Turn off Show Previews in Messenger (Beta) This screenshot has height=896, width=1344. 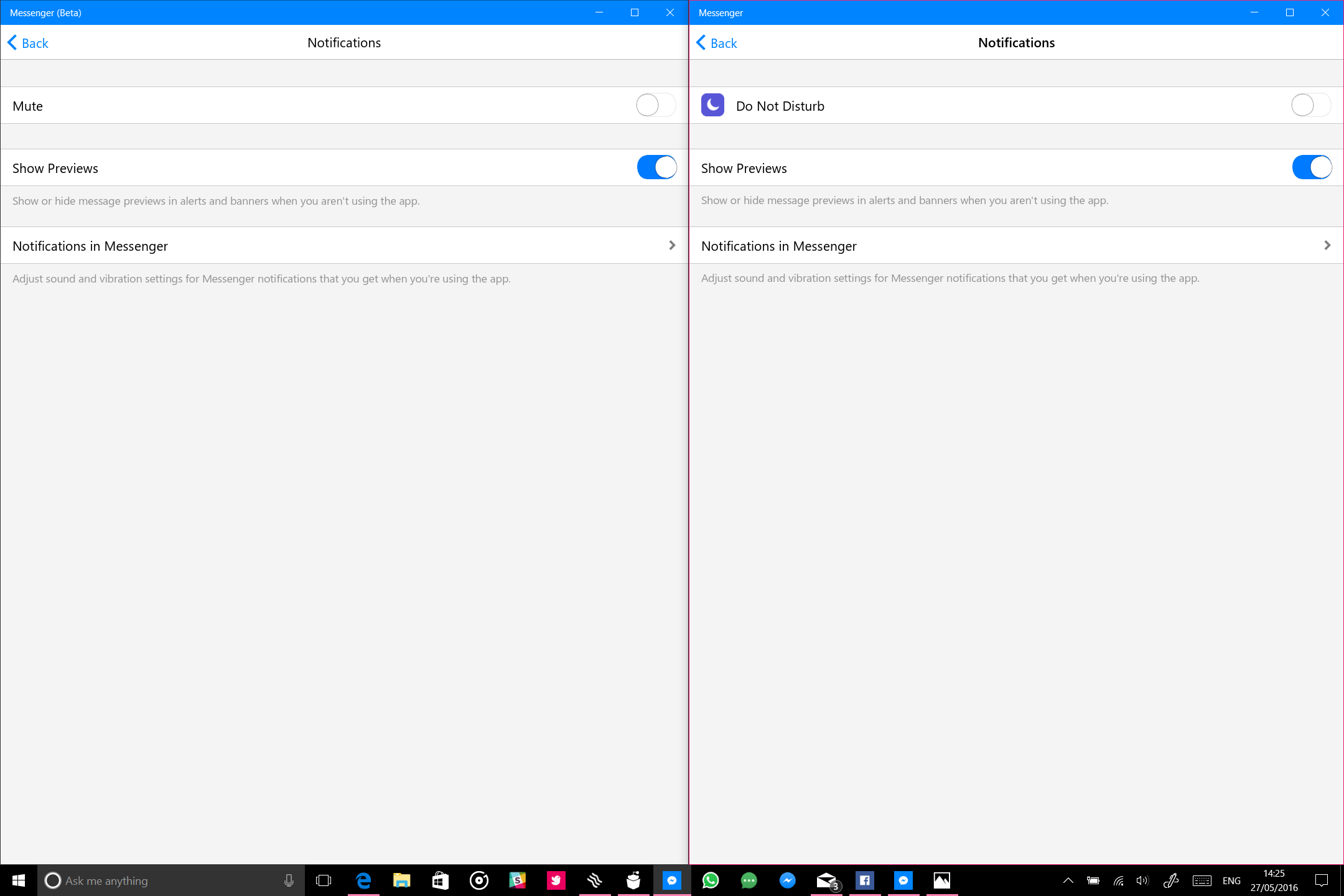pyautogui.click(x=656, y=167)
